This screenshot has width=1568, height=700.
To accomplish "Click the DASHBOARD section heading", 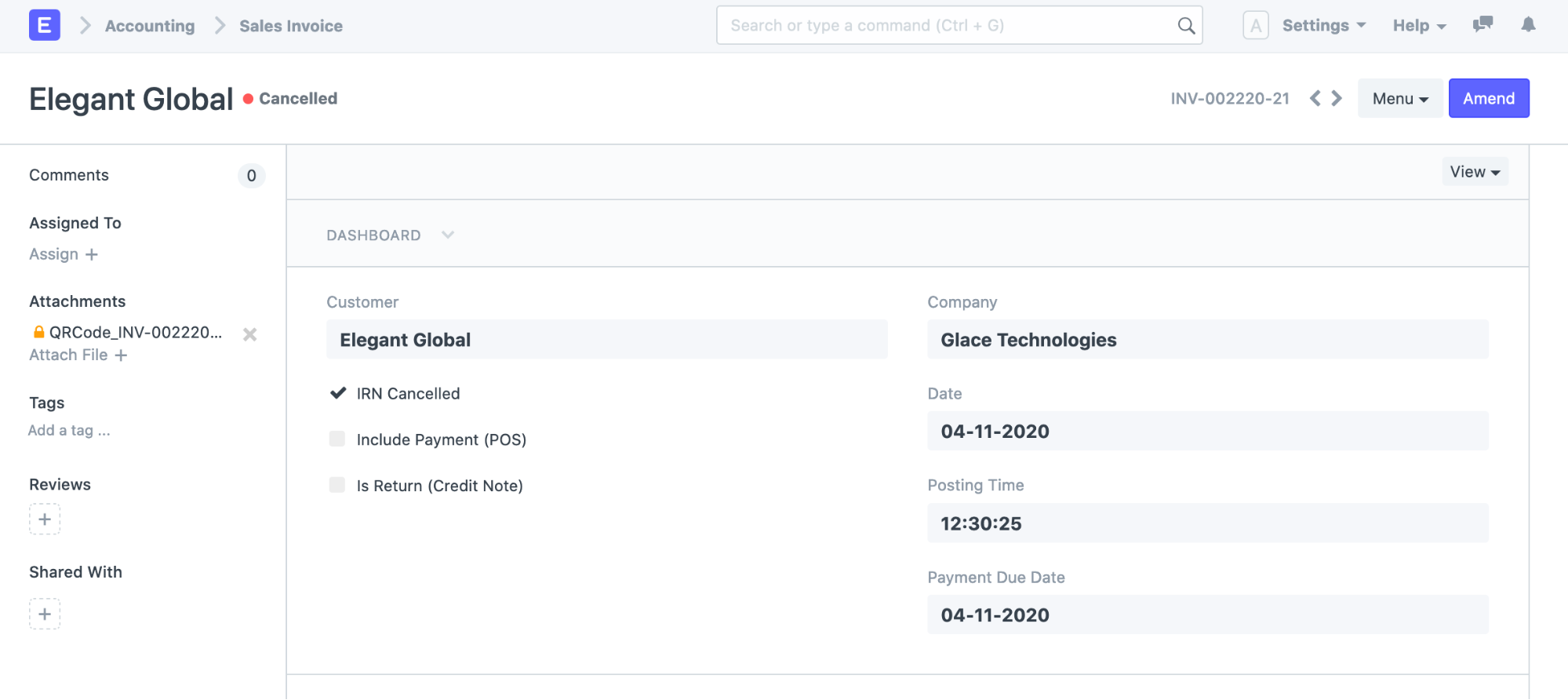I will [x=373, y=235].
